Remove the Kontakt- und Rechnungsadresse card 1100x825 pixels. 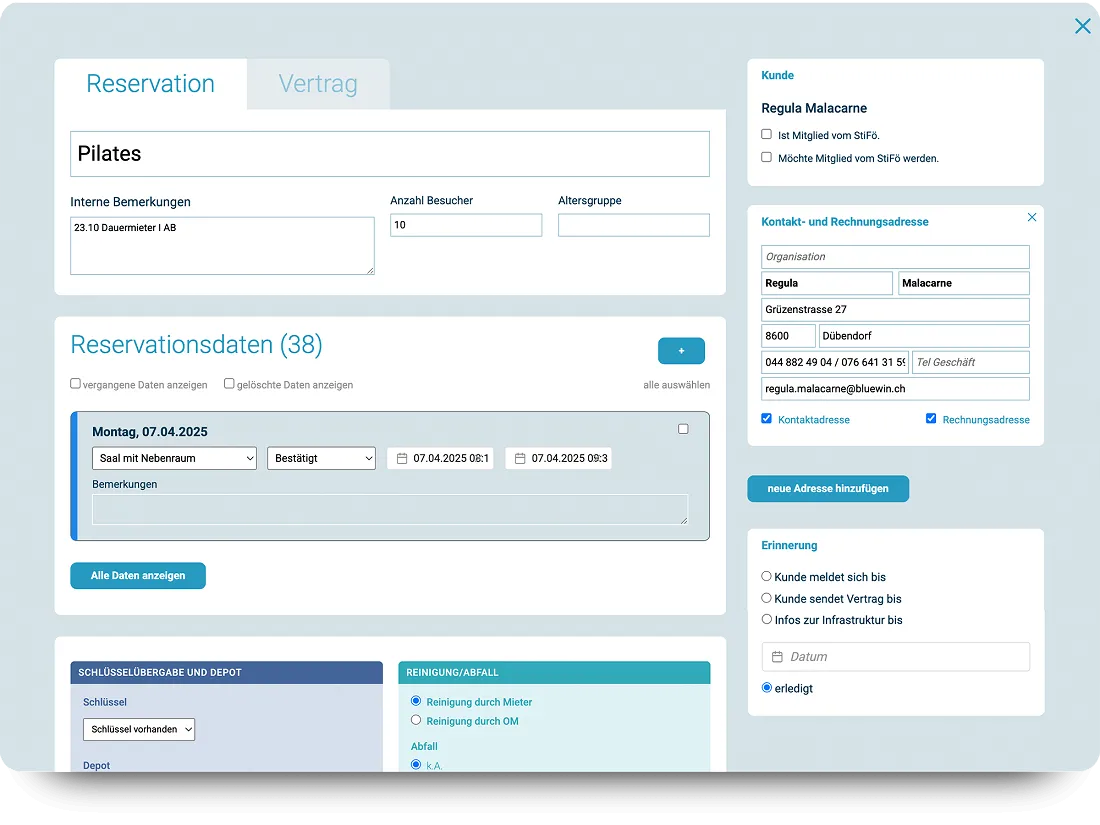(x=1031, y=217)
